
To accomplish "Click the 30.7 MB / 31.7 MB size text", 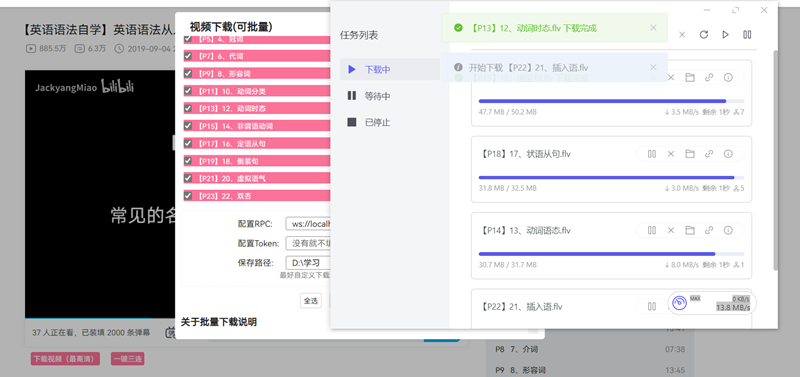I will 508,265.
